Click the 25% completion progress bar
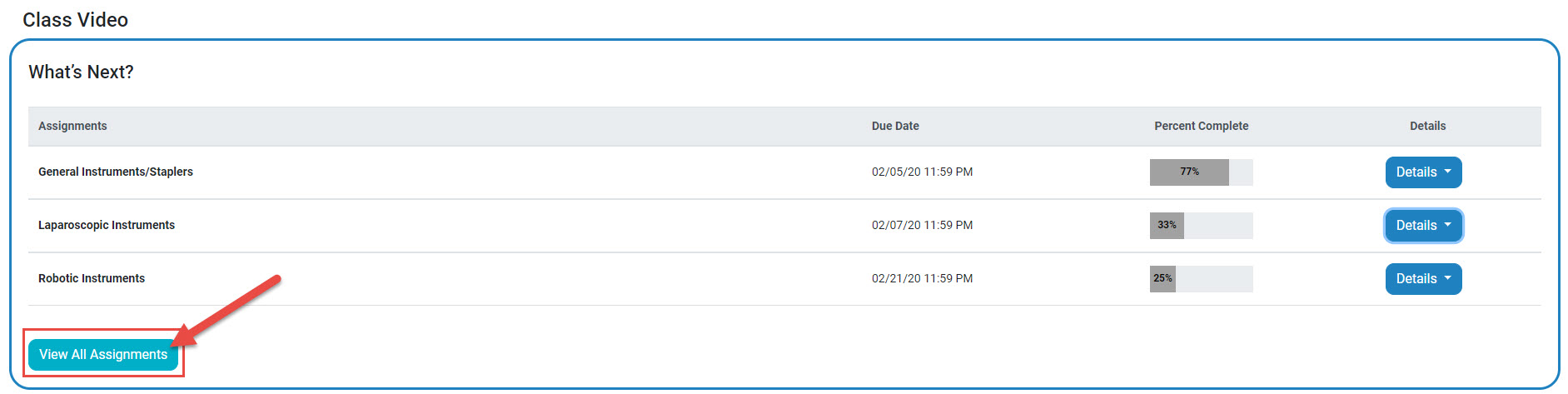Image resolution: width=1568 pixels, height=394 pixels. click(1201, 279)
